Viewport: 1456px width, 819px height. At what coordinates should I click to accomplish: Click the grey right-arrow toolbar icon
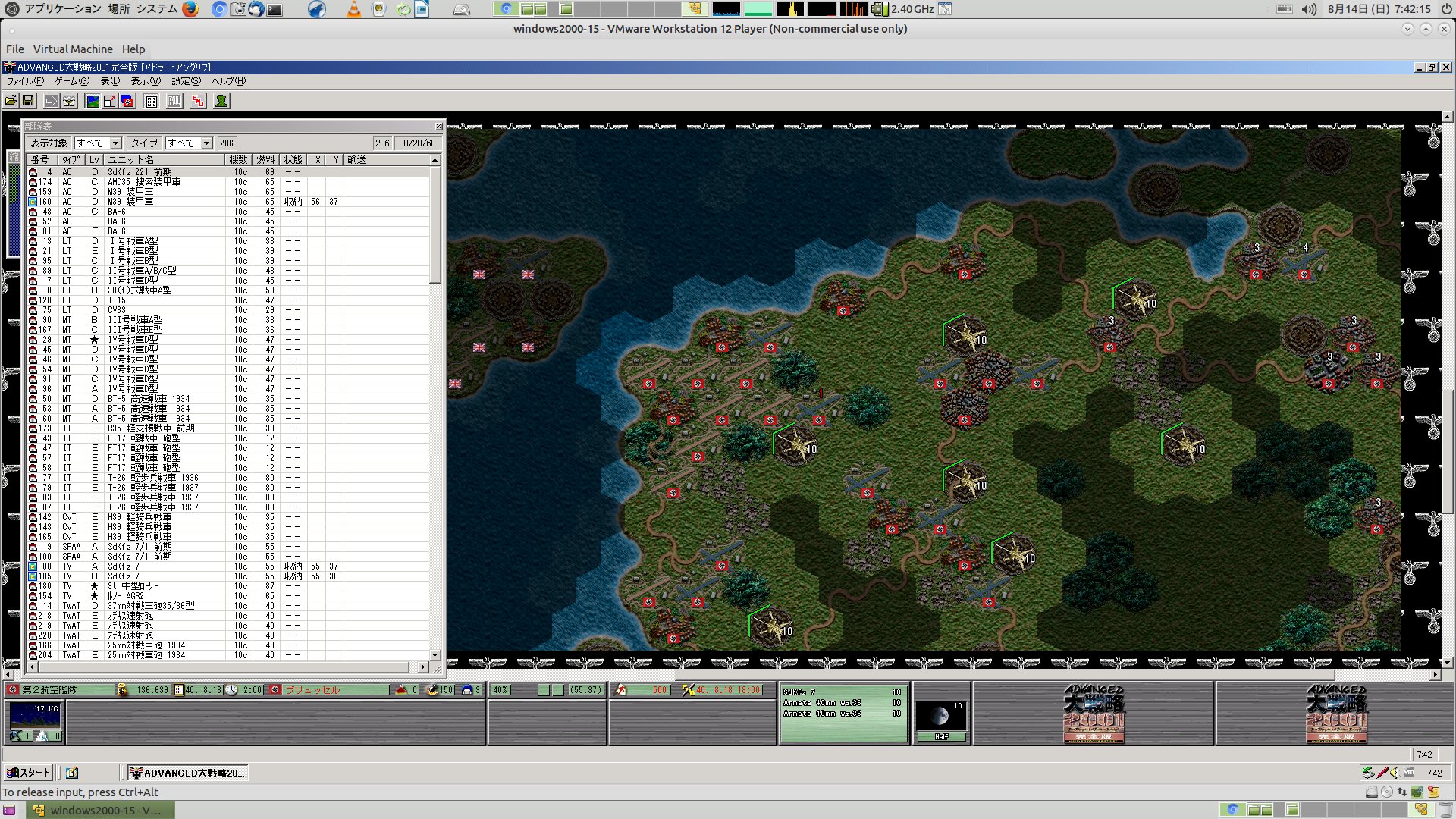(x=52, y=101)
